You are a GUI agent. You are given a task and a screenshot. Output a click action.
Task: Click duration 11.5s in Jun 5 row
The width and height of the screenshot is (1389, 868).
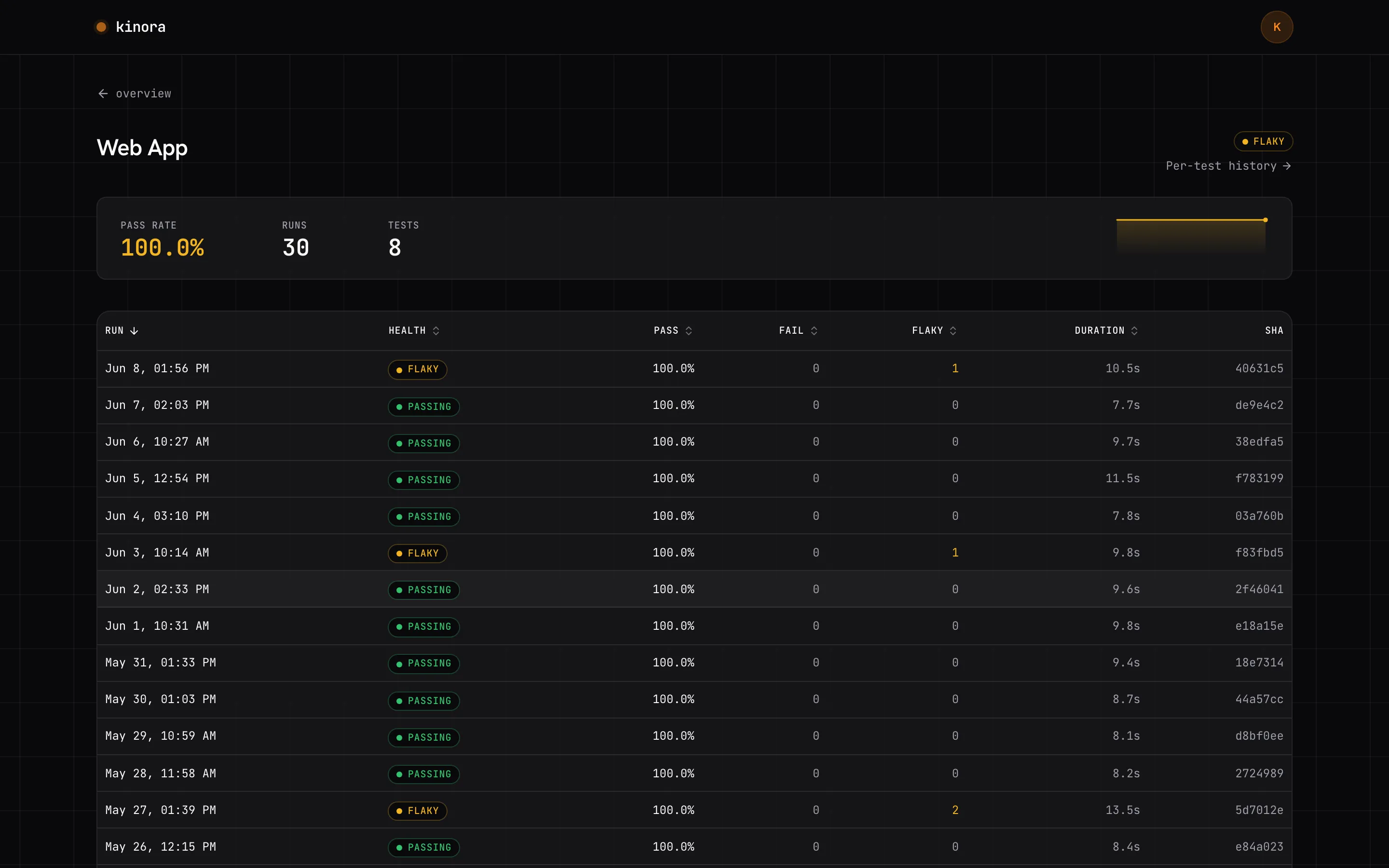1123,479
